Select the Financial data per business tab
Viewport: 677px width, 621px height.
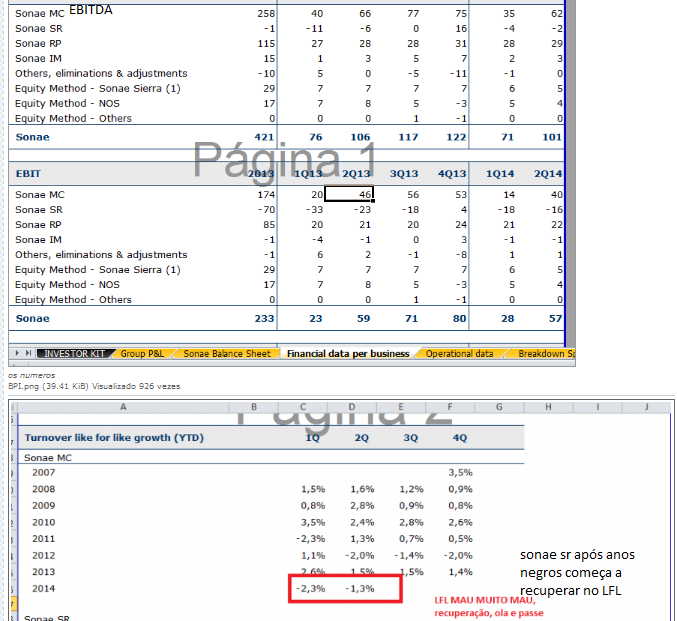(348, 354)
